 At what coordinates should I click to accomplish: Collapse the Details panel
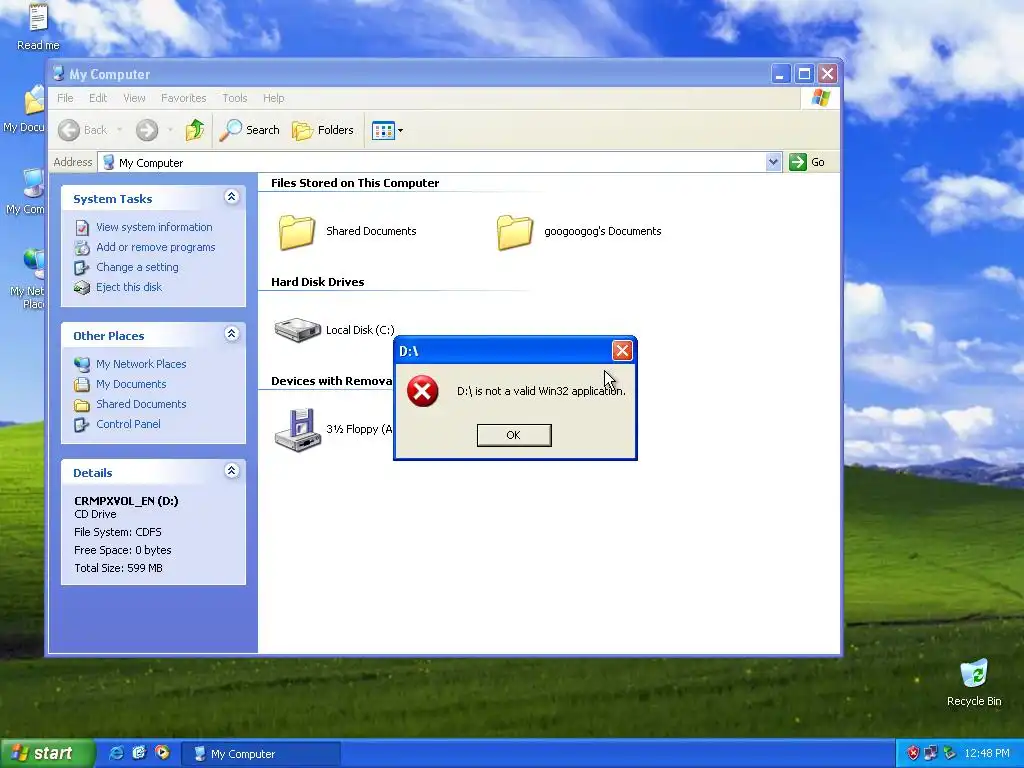pos(231,471)
